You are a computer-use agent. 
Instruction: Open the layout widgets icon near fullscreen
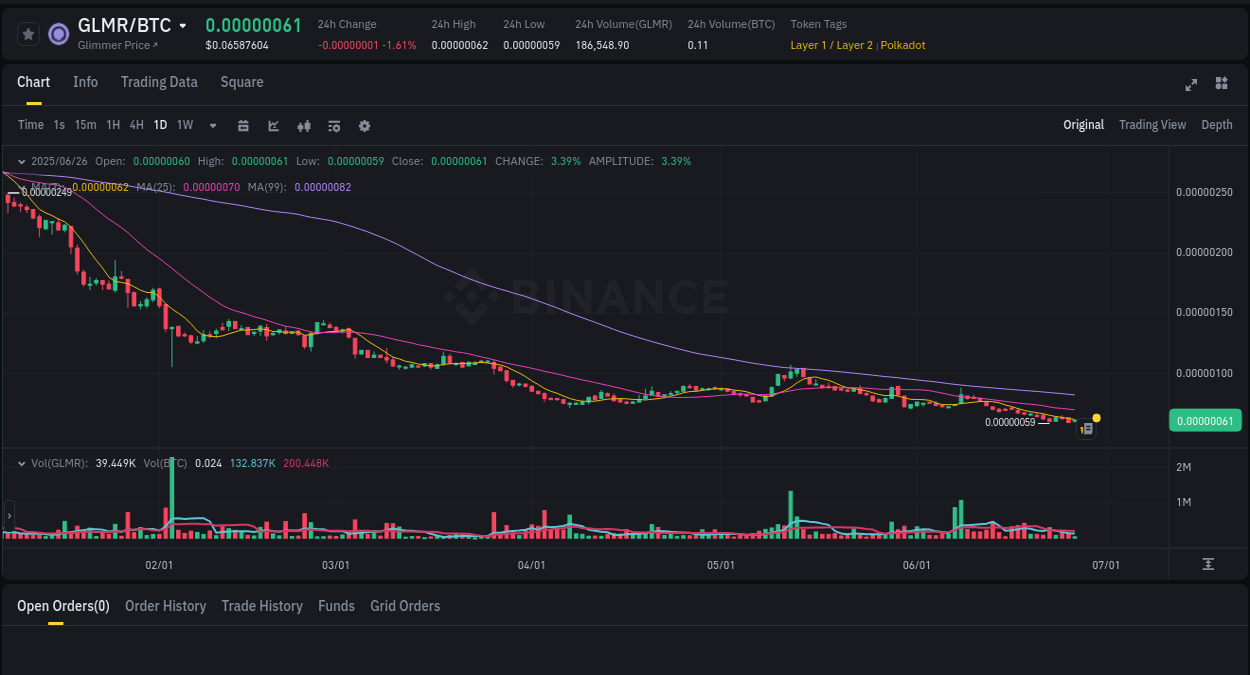click(x=1221, y=84)
